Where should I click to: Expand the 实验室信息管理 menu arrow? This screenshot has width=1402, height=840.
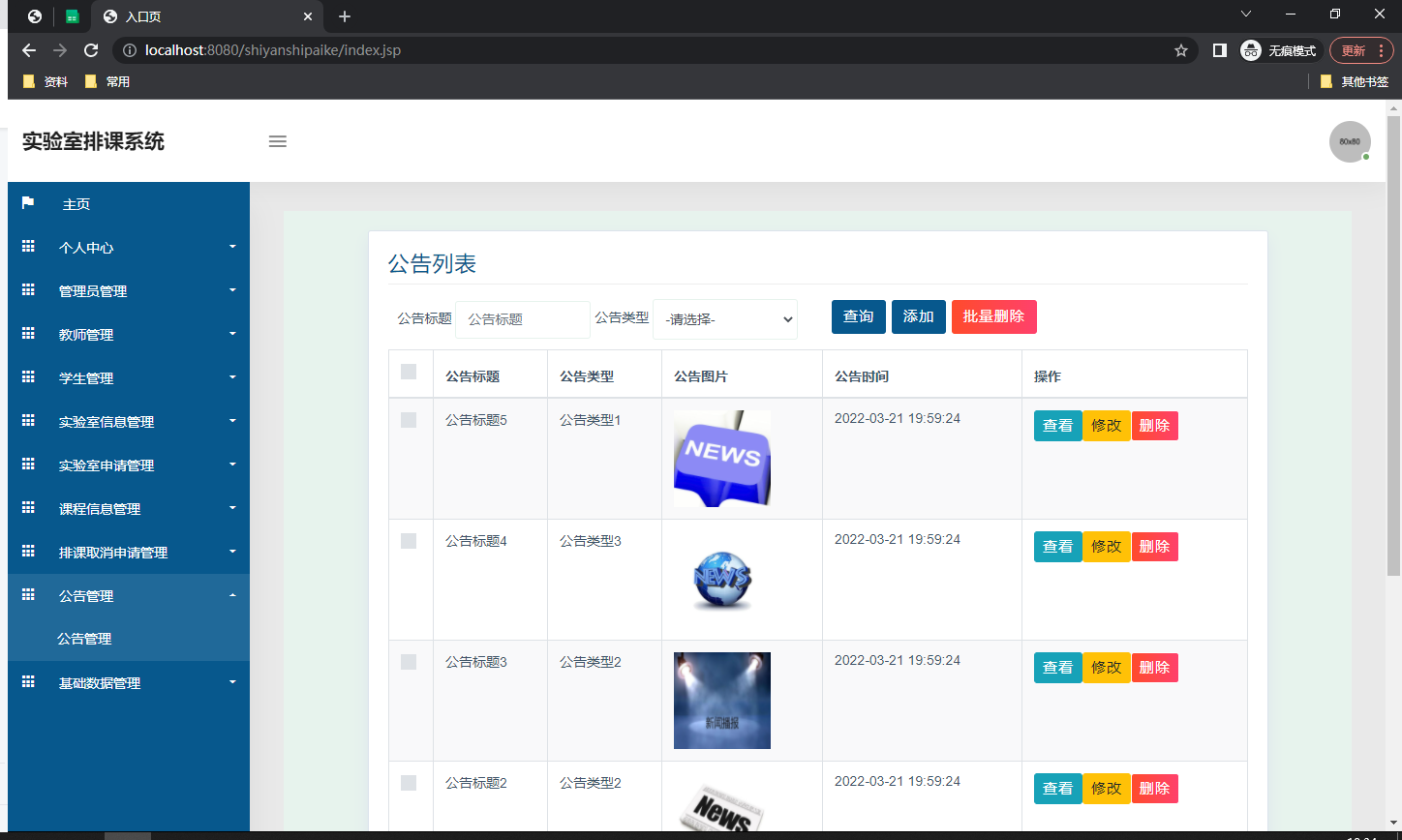click(232, 421)
